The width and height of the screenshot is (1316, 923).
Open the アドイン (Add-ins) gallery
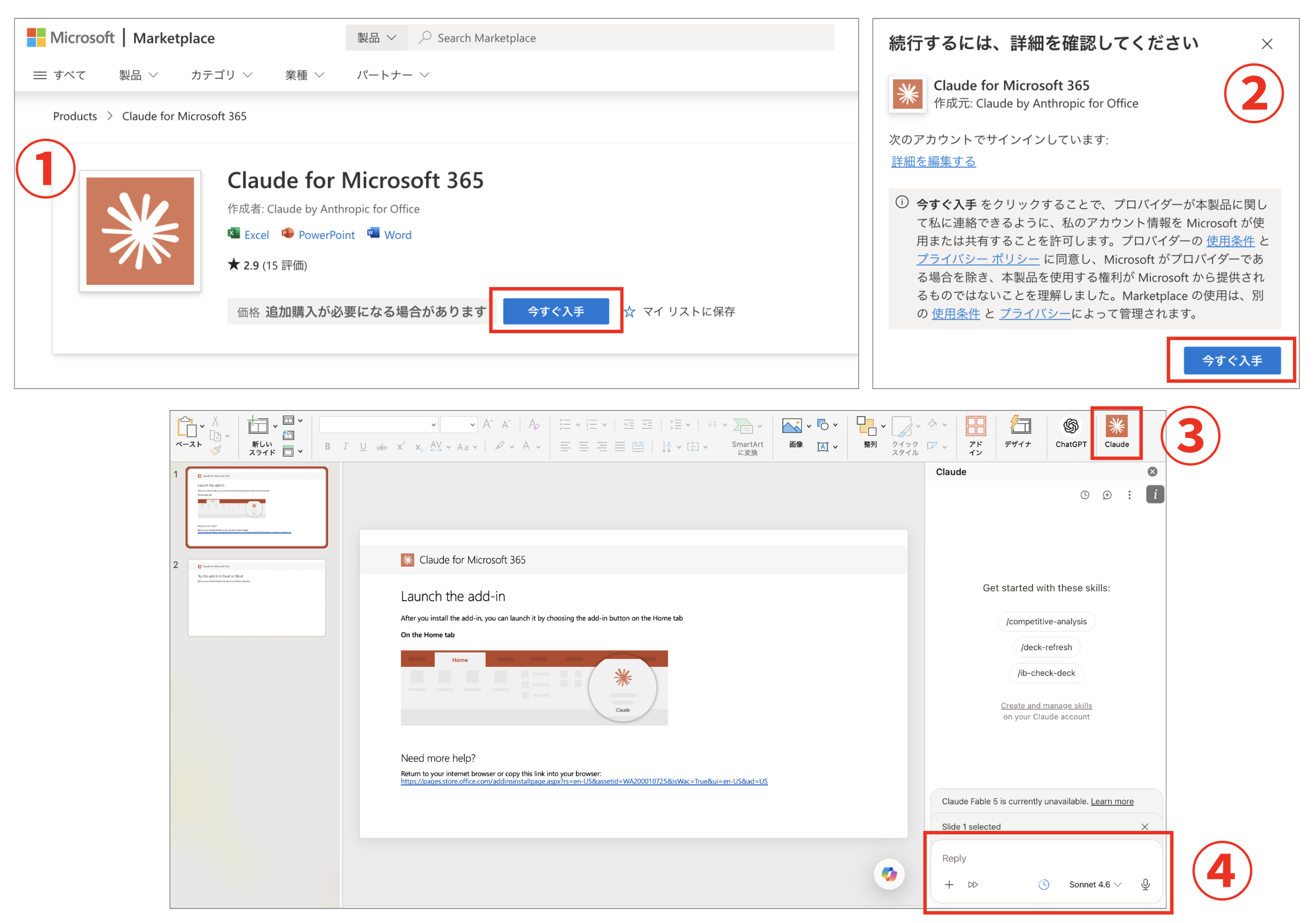[x=975, y=435]
